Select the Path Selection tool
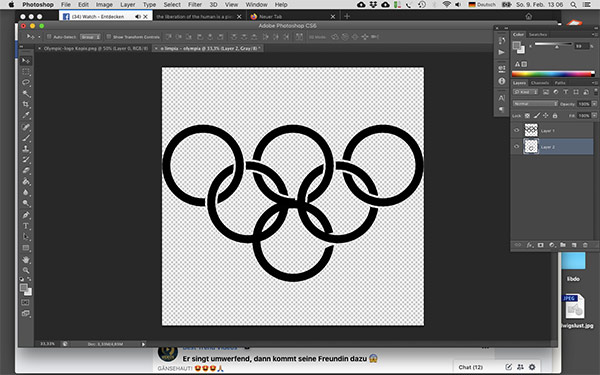Viewport: 600px width, 375px height. [26, 237]
